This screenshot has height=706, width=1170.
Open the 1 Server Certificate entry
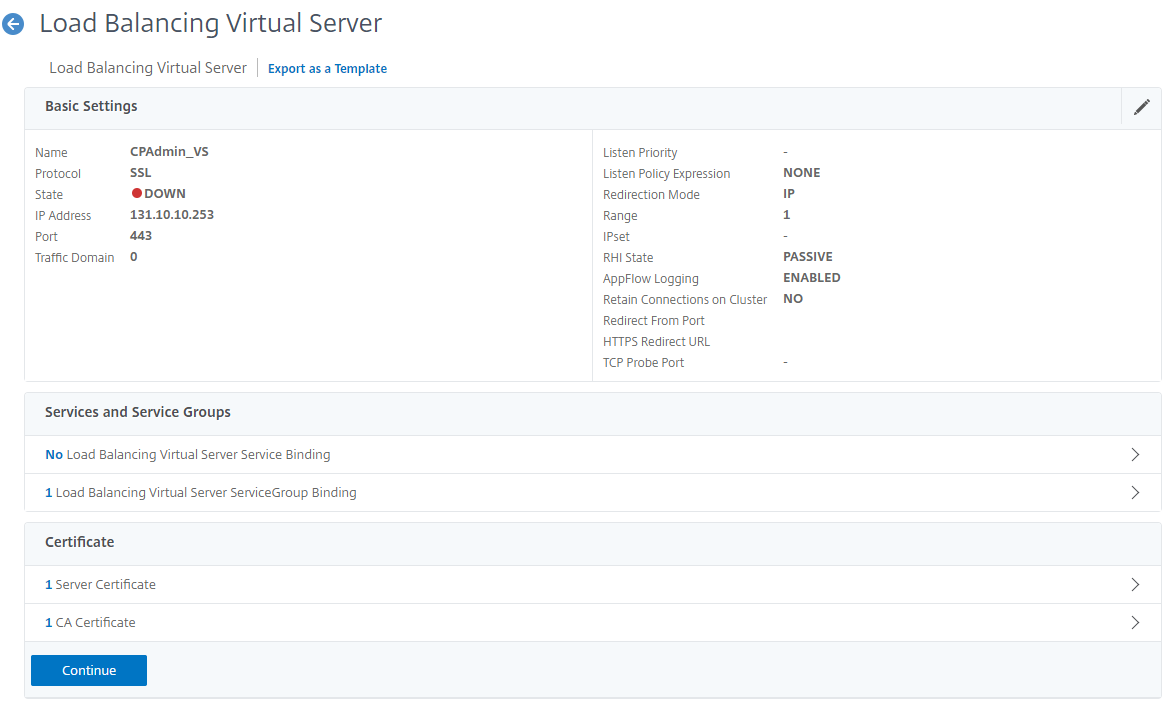tap(101, 585)
